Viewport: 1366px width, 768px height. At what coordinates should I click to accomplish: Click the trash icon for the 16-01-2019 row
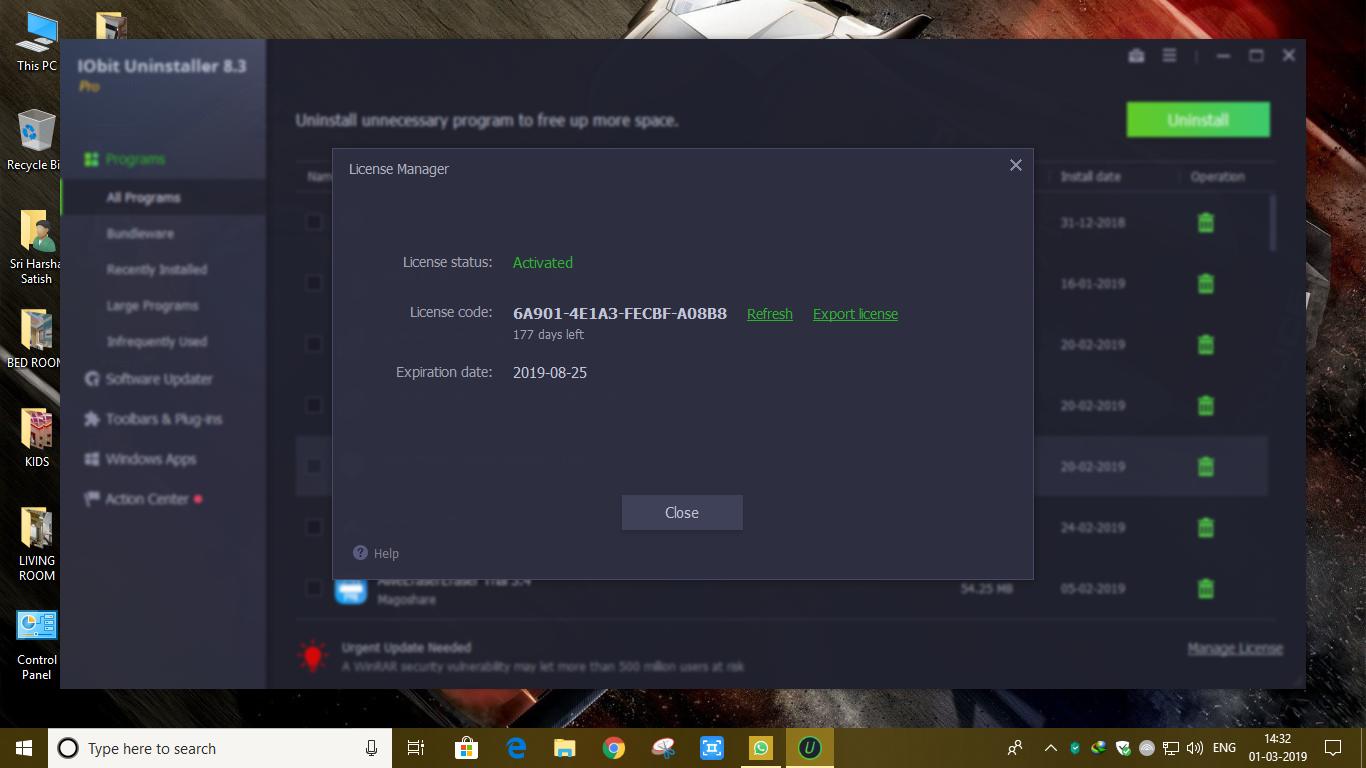click(x=1206, y=283)
